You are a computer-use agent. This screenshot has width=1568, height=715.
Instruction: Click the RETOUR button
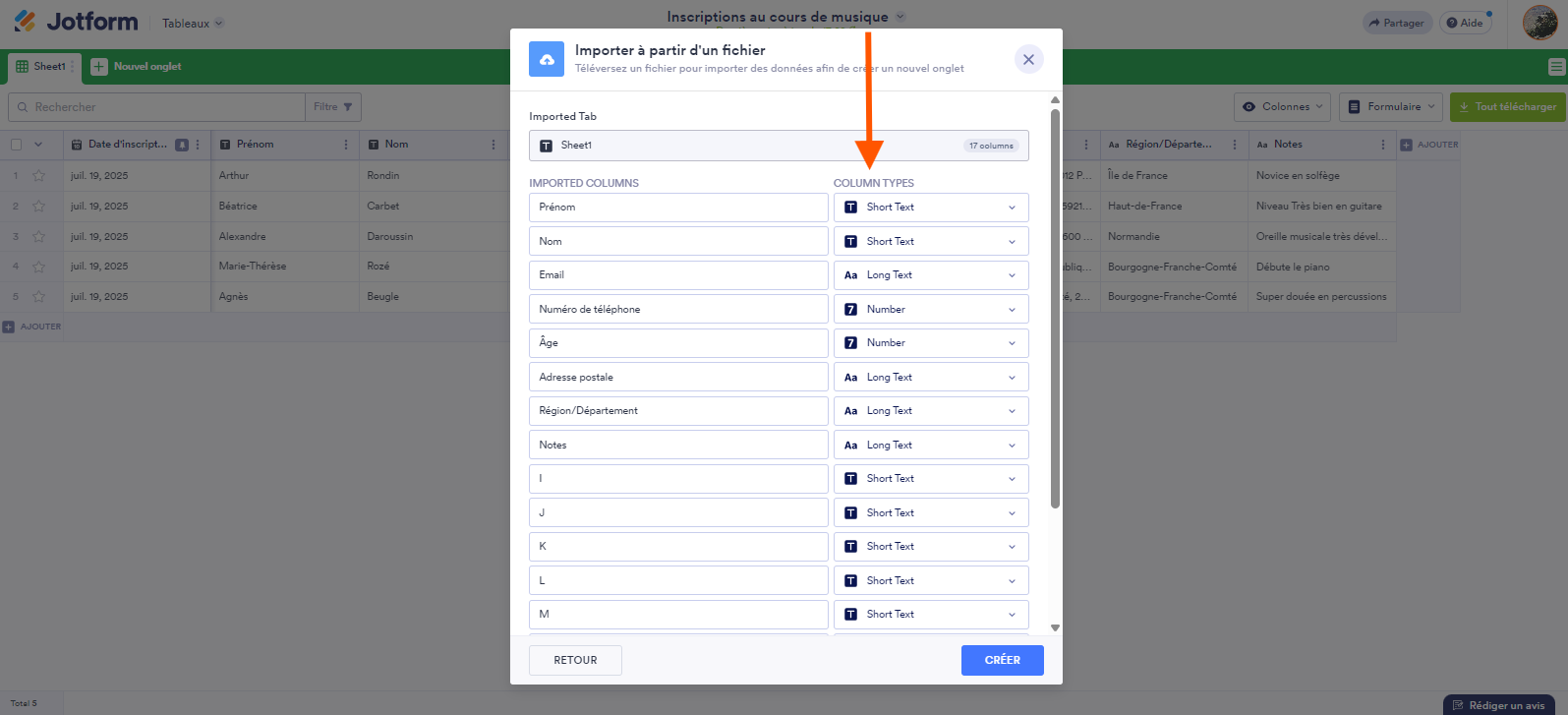click(575, 660)
